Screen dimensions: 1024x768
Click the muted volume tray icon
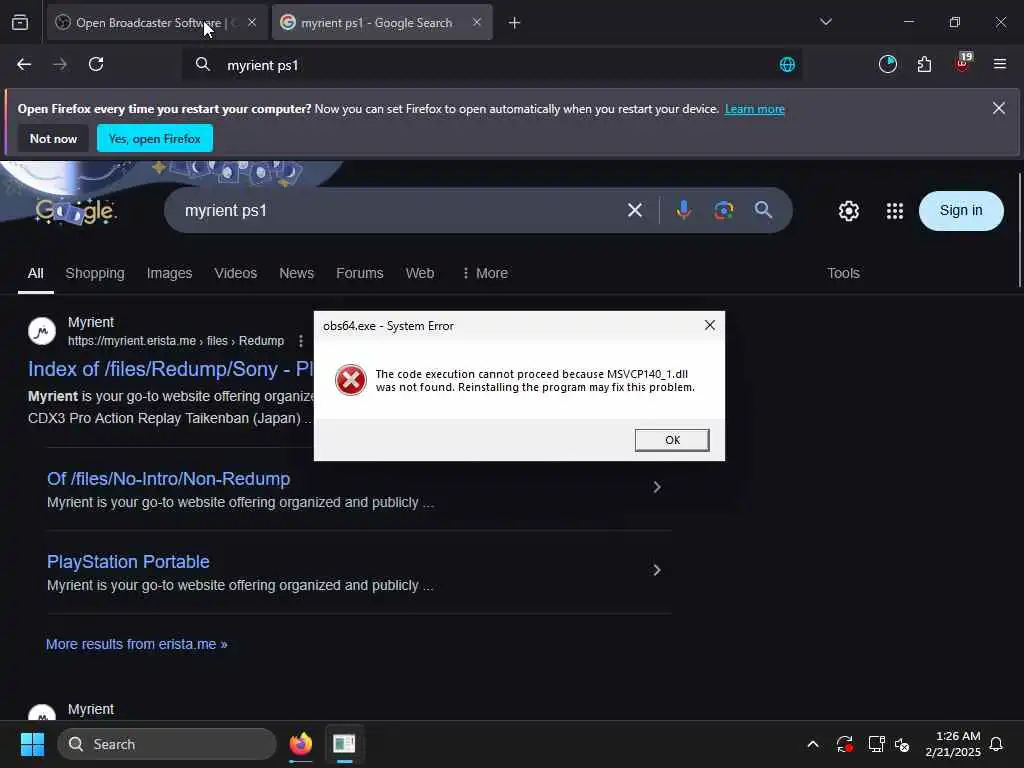pos(903,744)
